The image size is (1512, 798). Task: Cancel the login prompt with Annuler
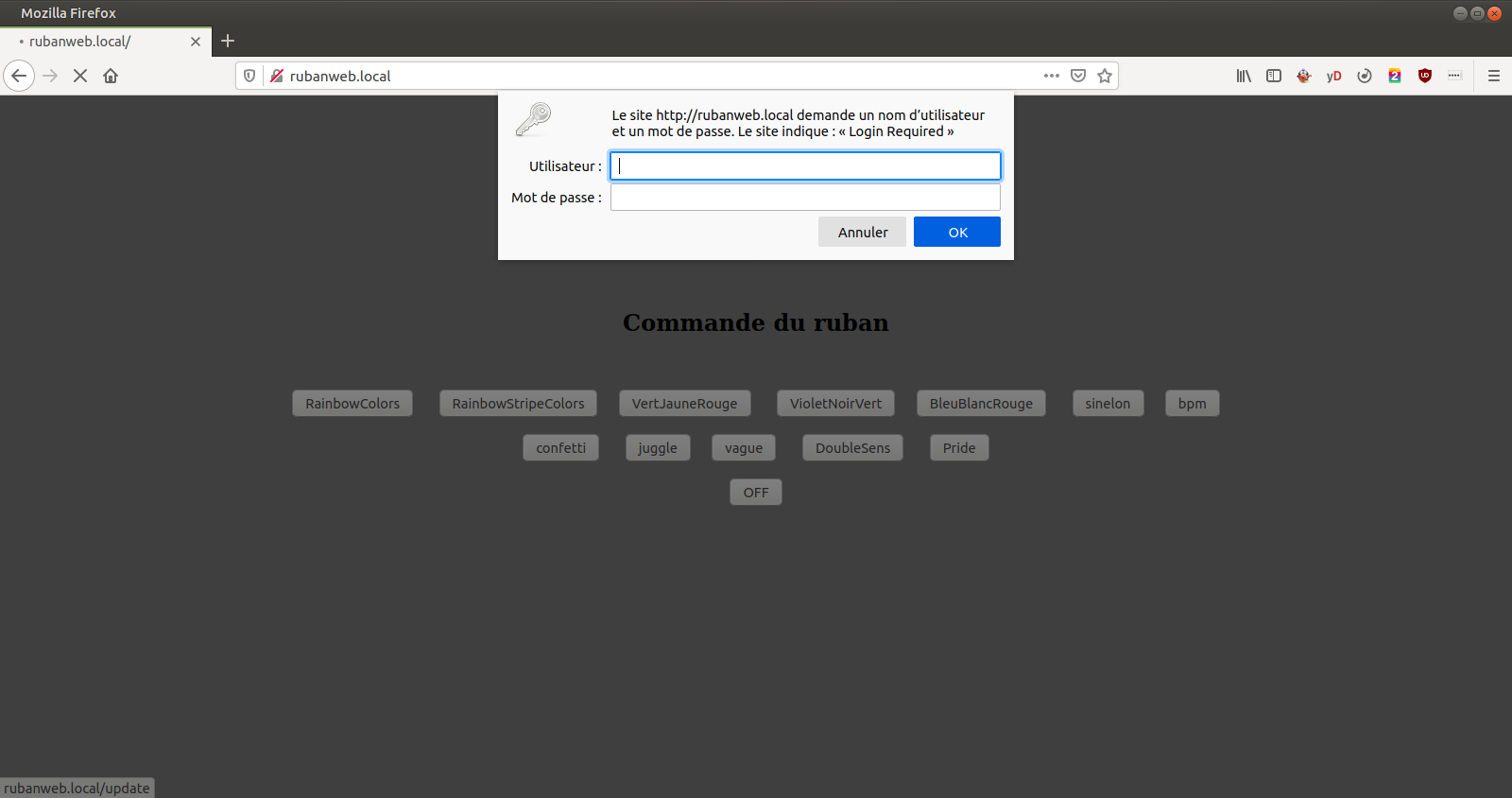[862, 232]
